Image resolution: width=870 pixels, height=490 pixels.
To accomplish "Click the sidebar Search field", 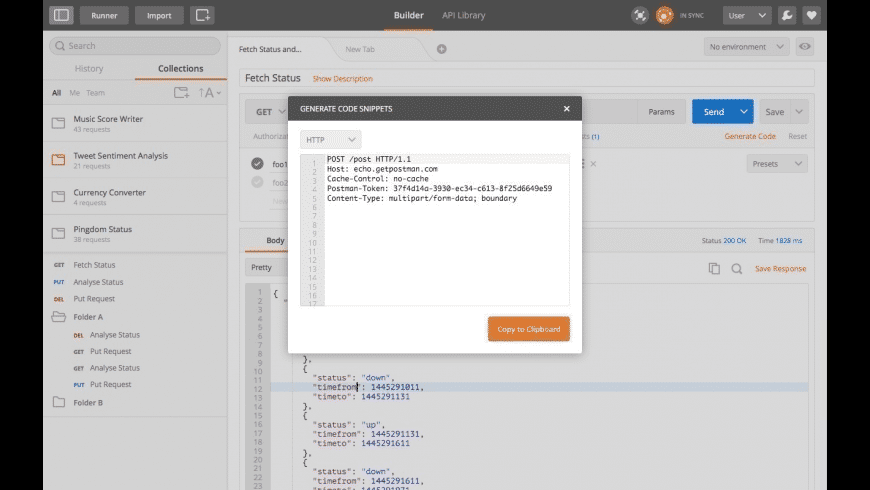I will click(x=135, y=46).
